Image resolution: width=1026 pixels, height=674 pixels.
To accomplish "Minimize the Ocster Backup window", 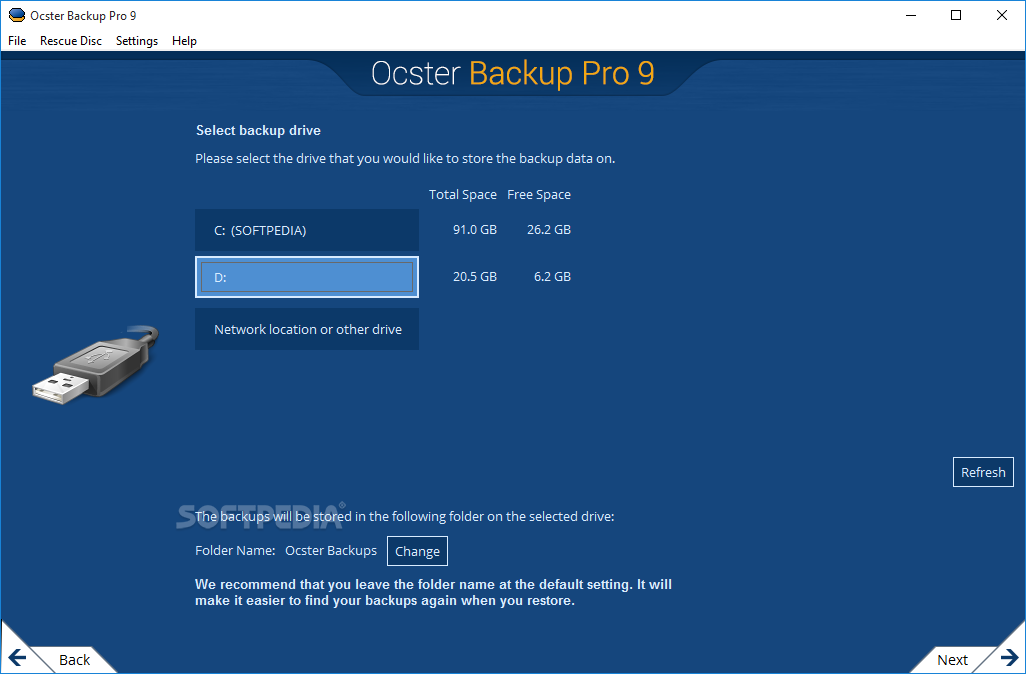I will click(911, 15).
